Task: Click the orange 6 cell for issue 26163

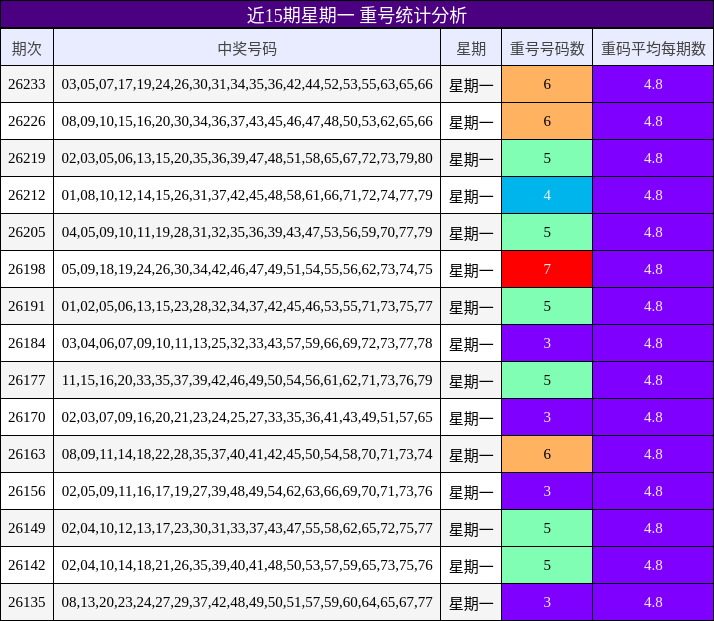Action: [x=547, y=454]
